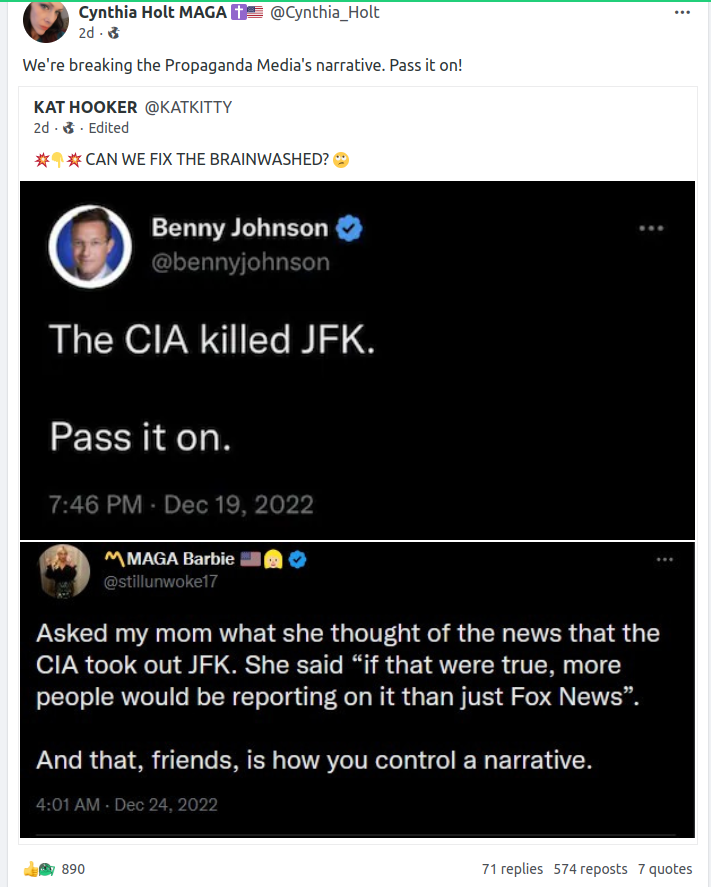This screenshot has width=711, height=887.
Task: Open the ellipsis on Benny Johnson's tweet
Action: click(651, 228)
